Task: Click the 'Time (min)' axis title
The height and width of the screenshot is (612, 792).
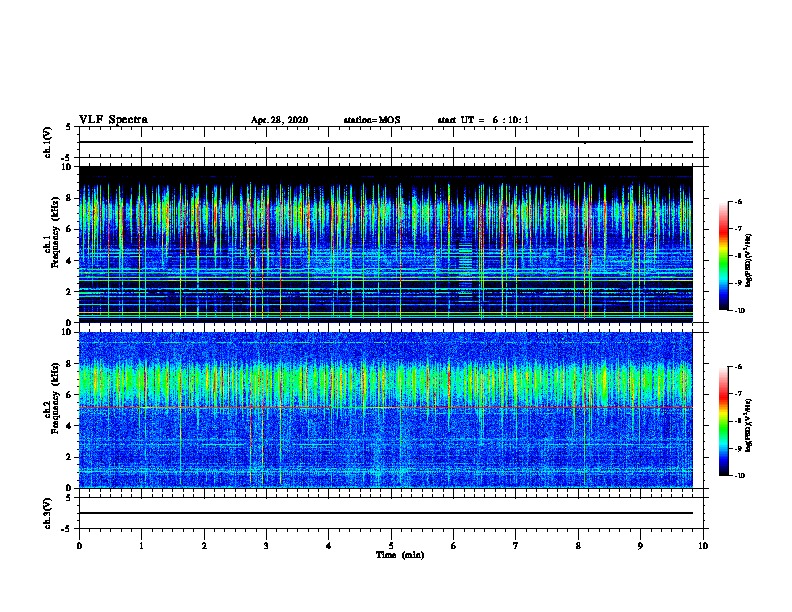Action: (400, 555)
